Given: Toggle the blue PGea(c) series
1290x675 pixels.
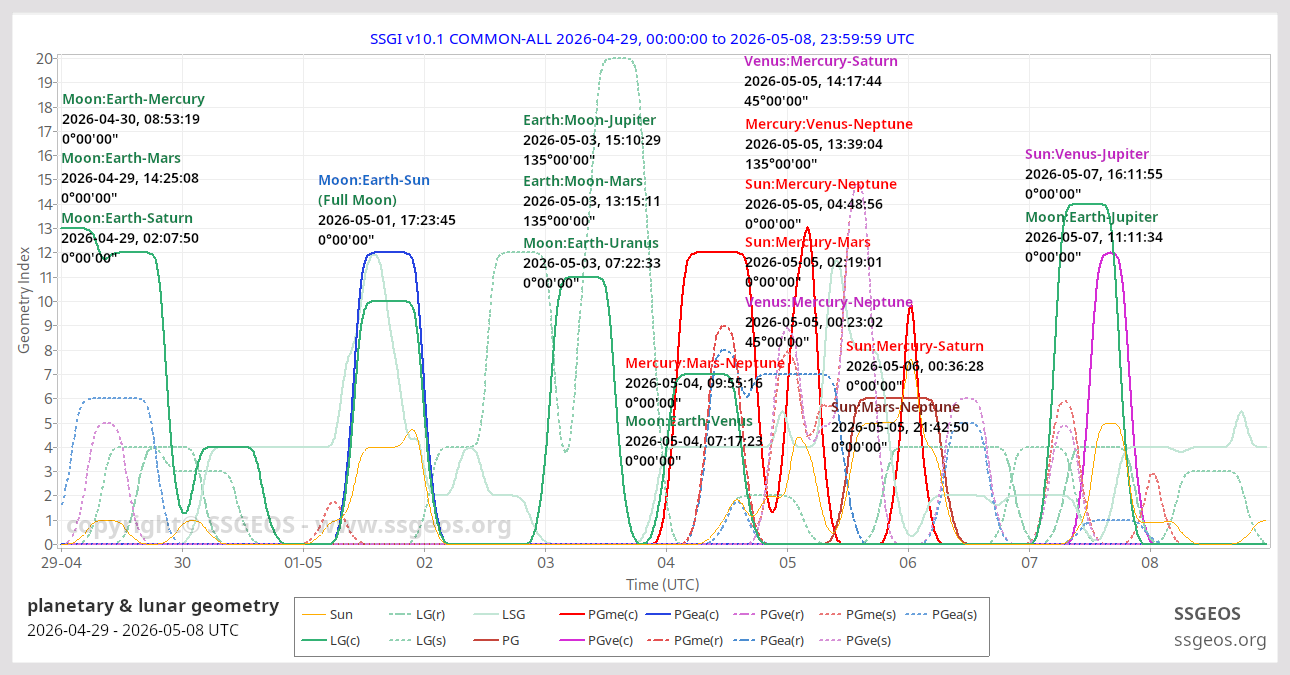Looking at the screenshot, I should [681, 614].
